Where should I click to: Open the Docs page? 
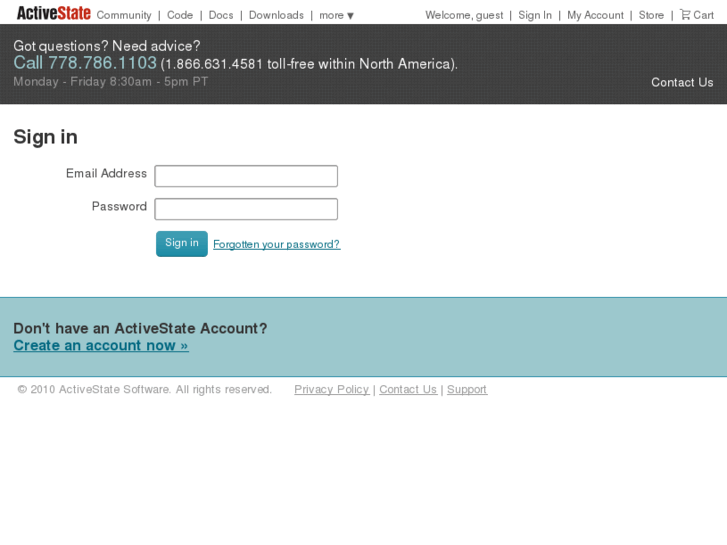221,15
